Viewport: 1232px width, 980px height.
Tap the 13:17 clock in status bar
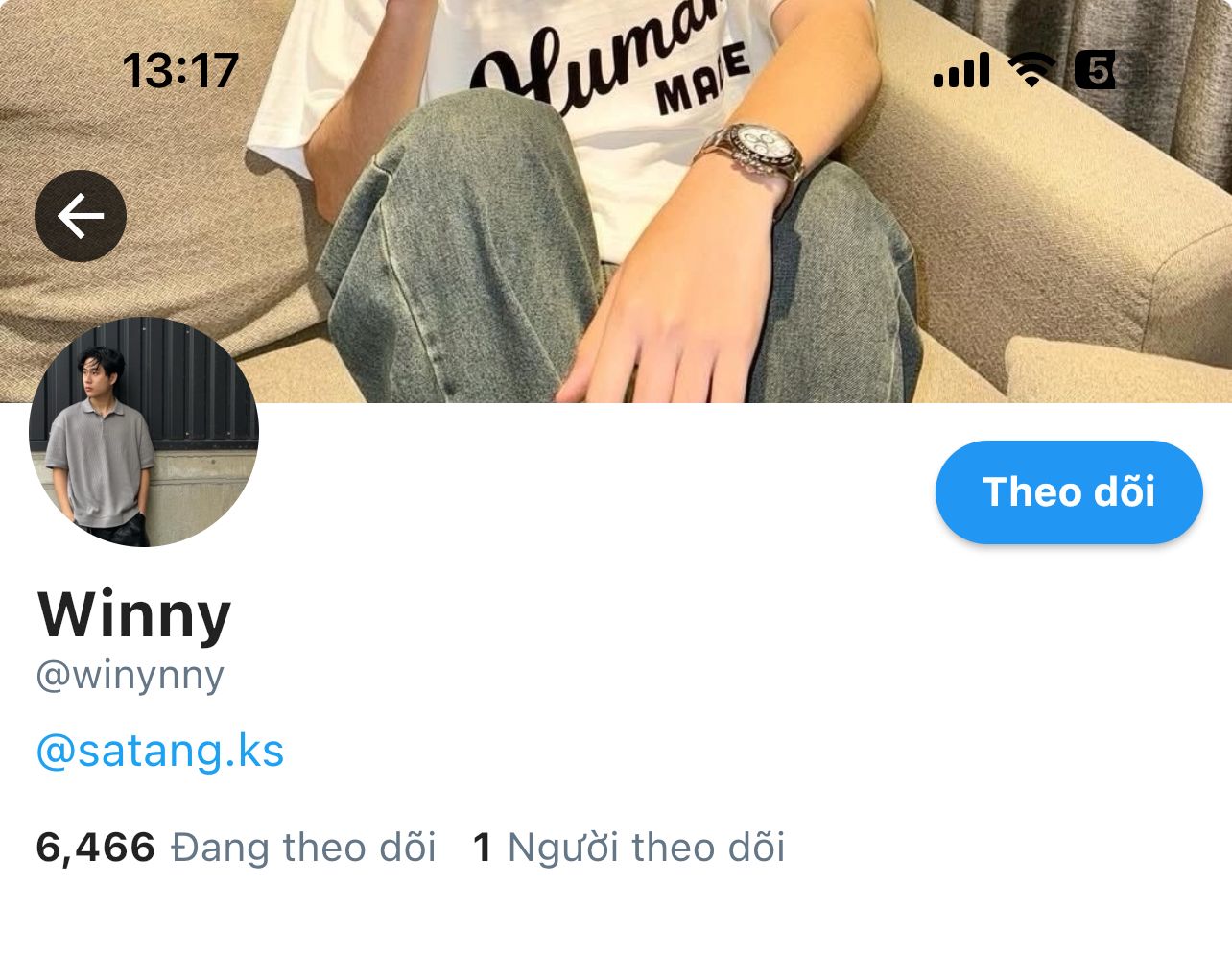coord(180,71)
